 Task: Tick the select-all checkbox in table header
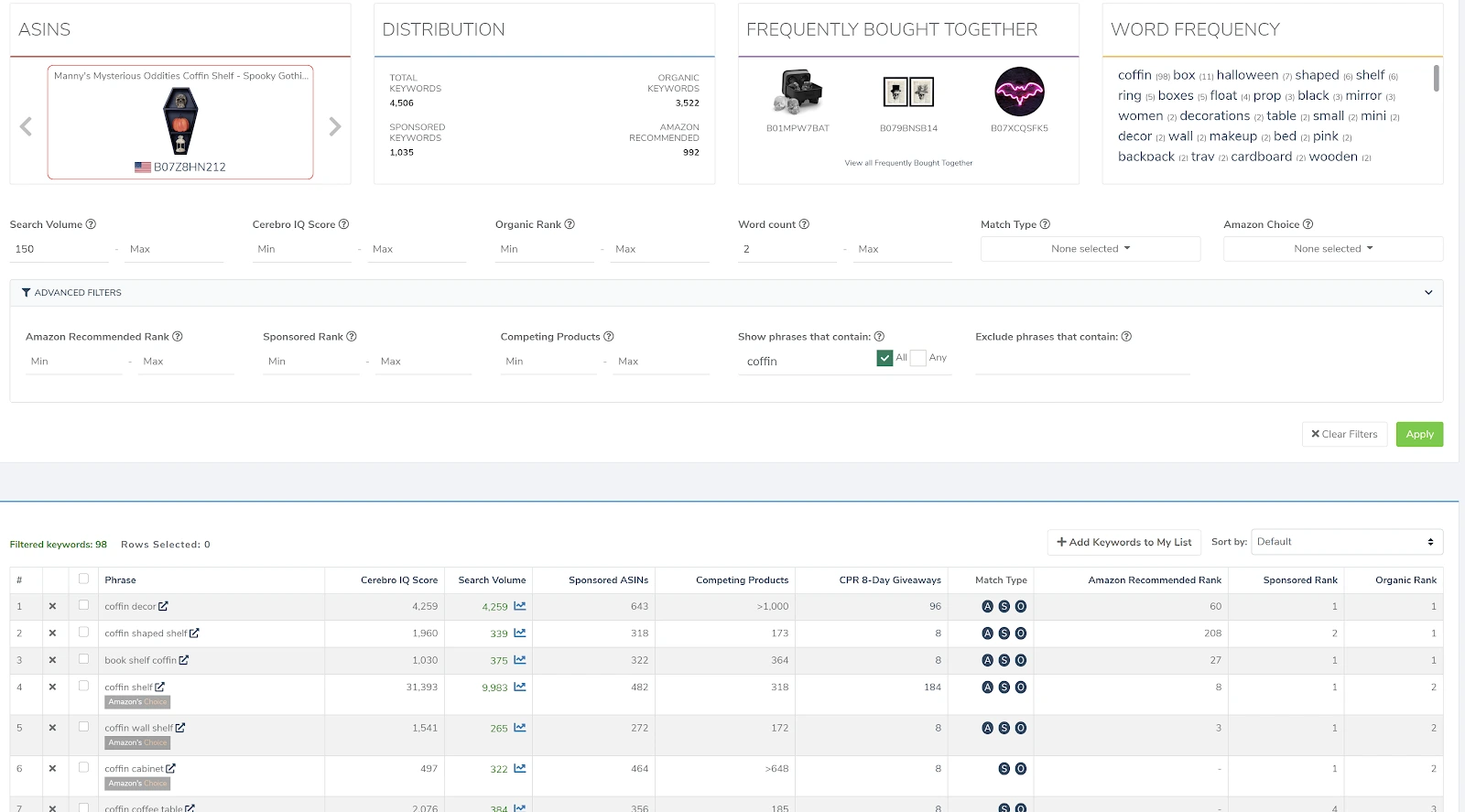coord(84,579)
